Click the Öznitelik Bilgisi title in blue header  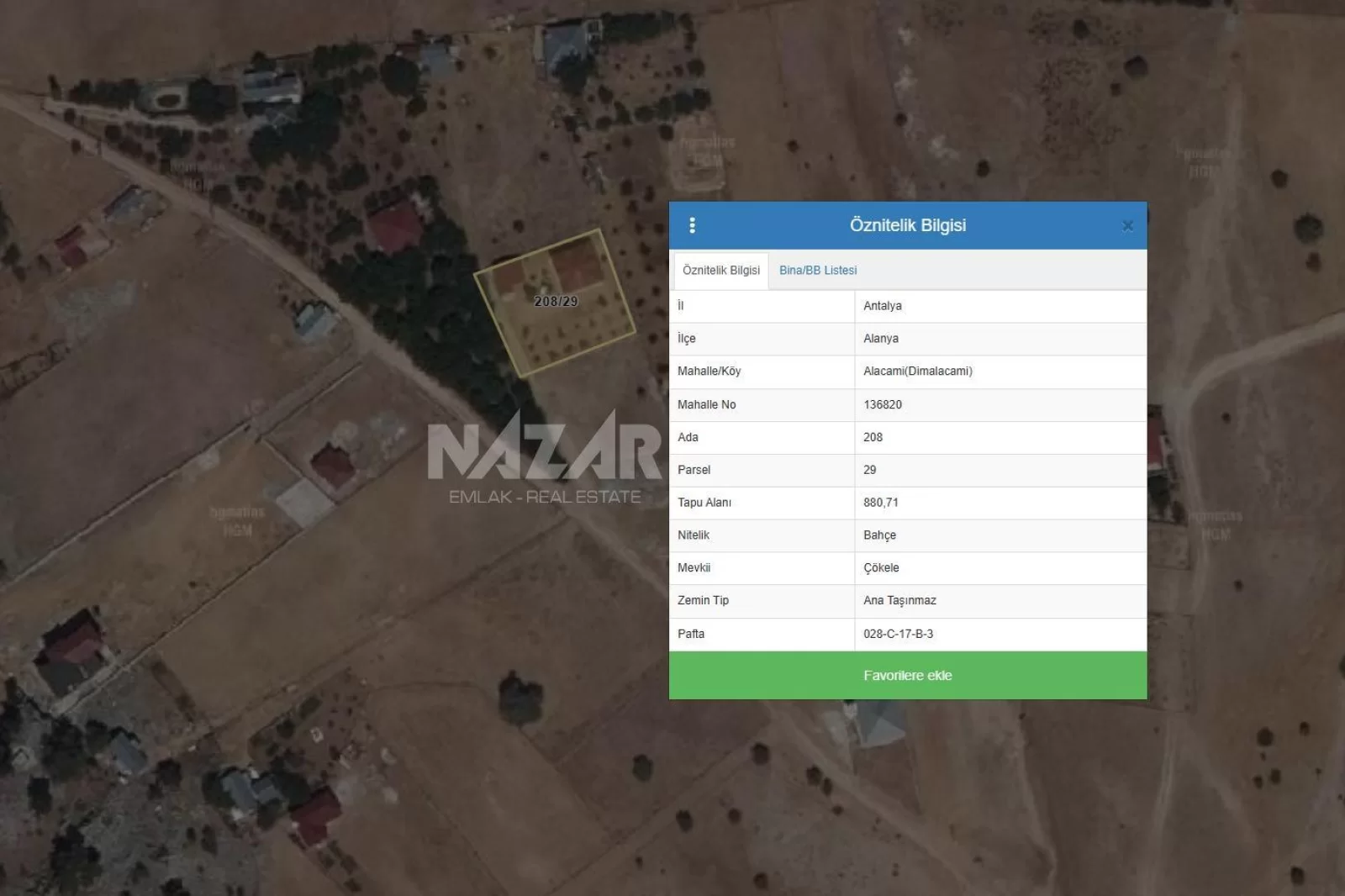point(907,225)
